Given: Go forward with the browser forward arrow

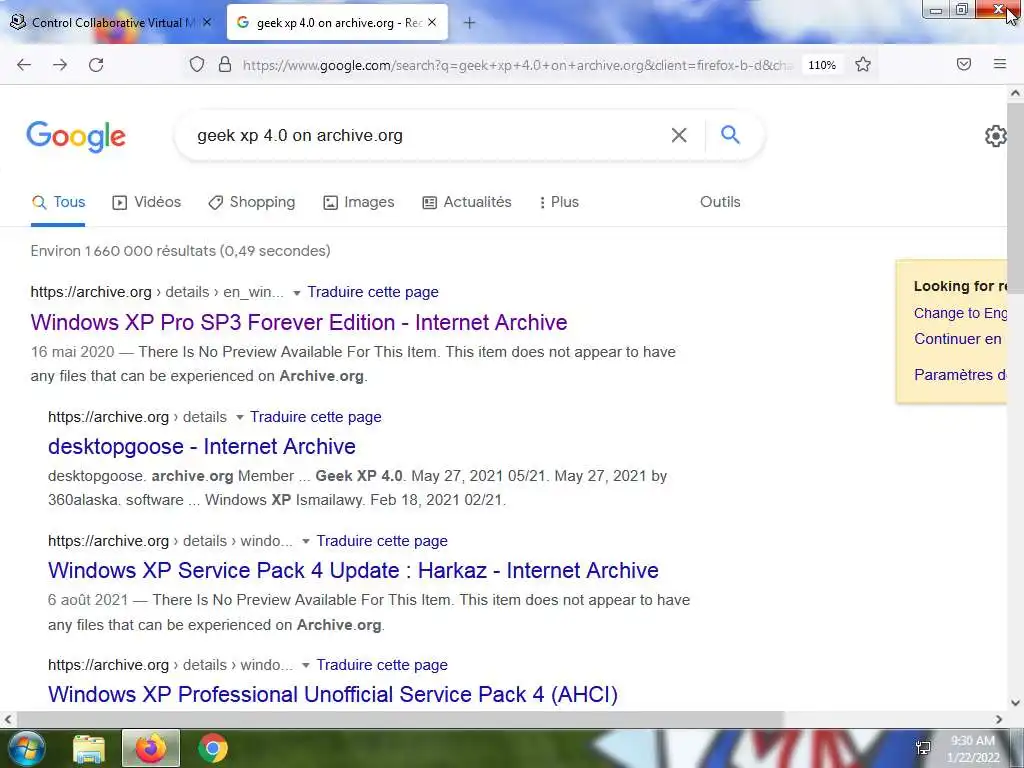Looking at the screenshot, I should click(x=60, y=65).
